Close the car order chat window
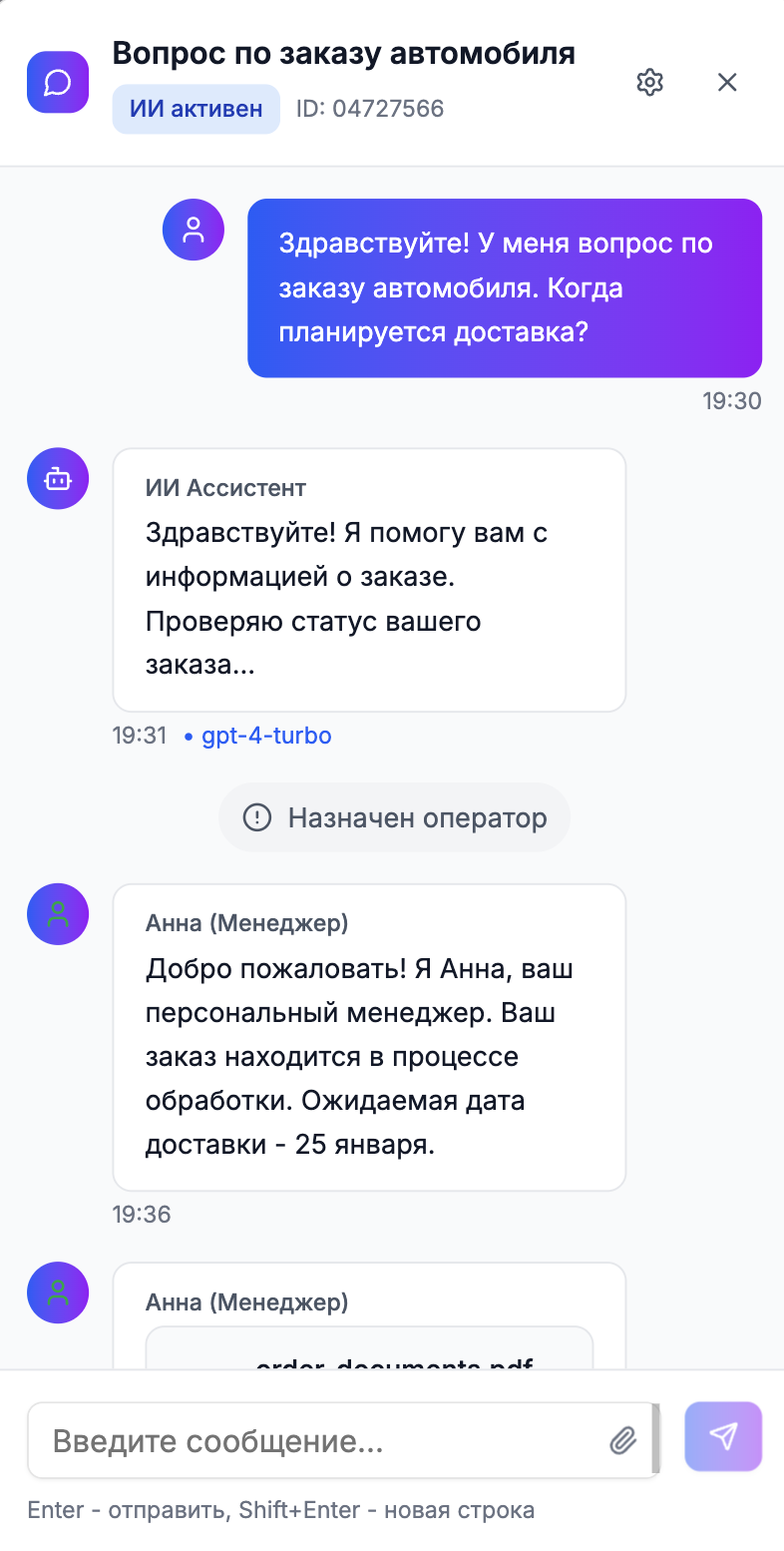The height and width of the screenshot is (1551, 784). click(727, 82)
